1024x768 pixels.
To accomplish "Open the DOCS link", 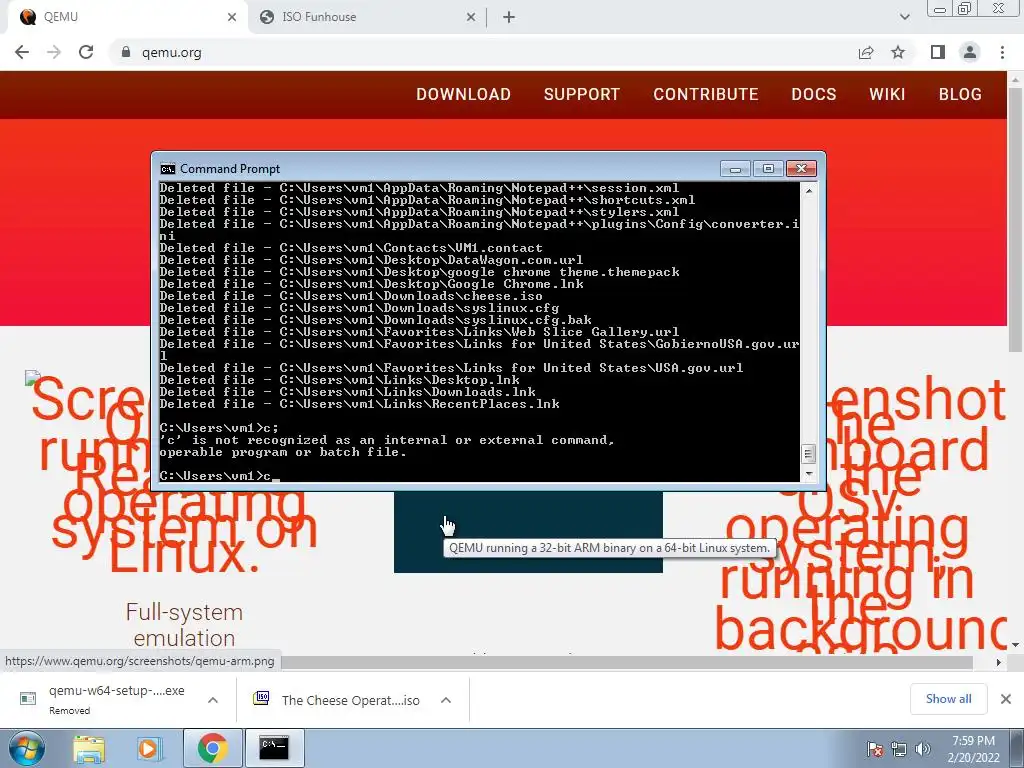I will pos(814,94).
